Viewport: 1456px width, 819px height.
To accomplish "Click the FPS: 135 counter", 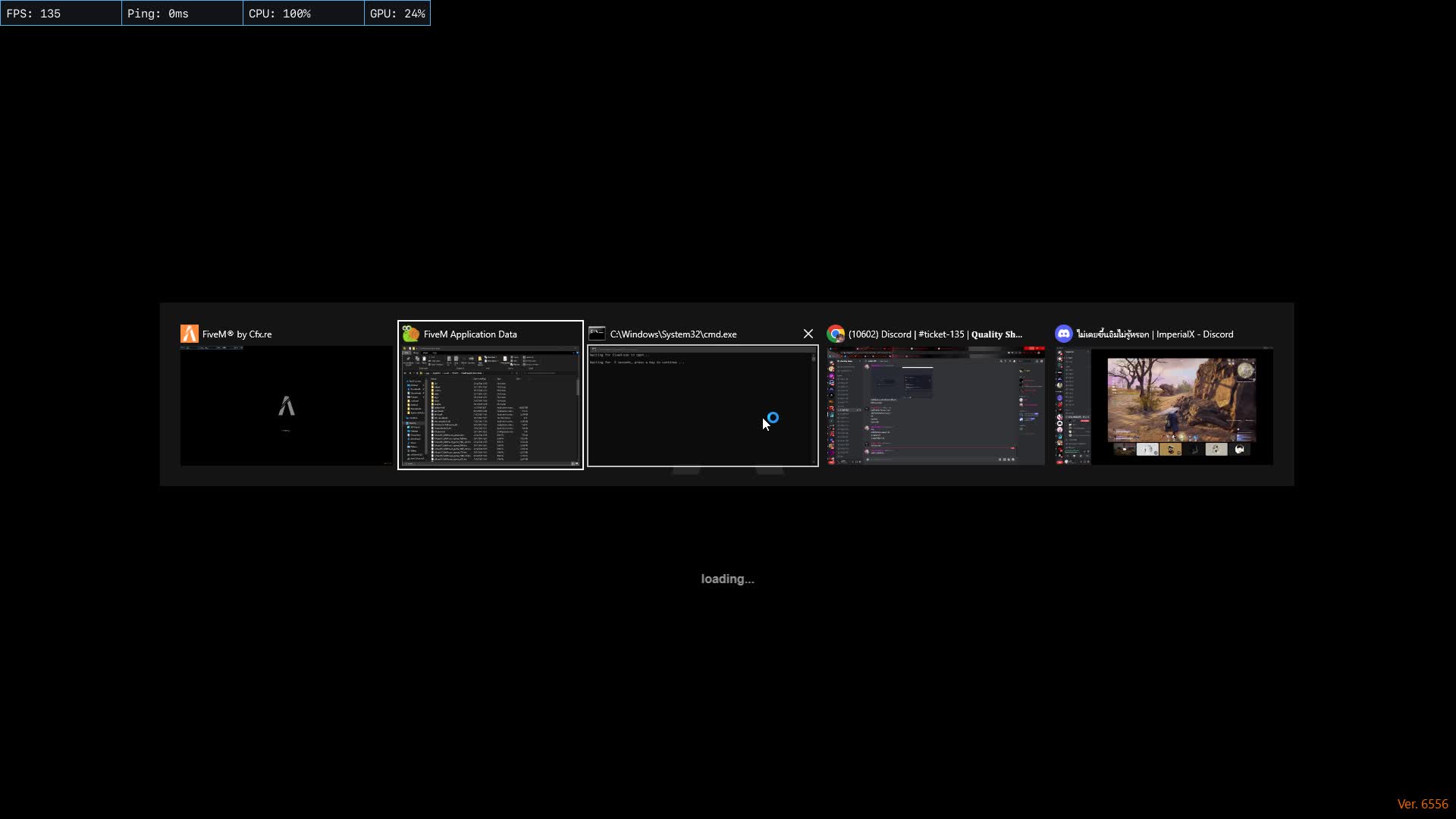I will pos(34,13).
